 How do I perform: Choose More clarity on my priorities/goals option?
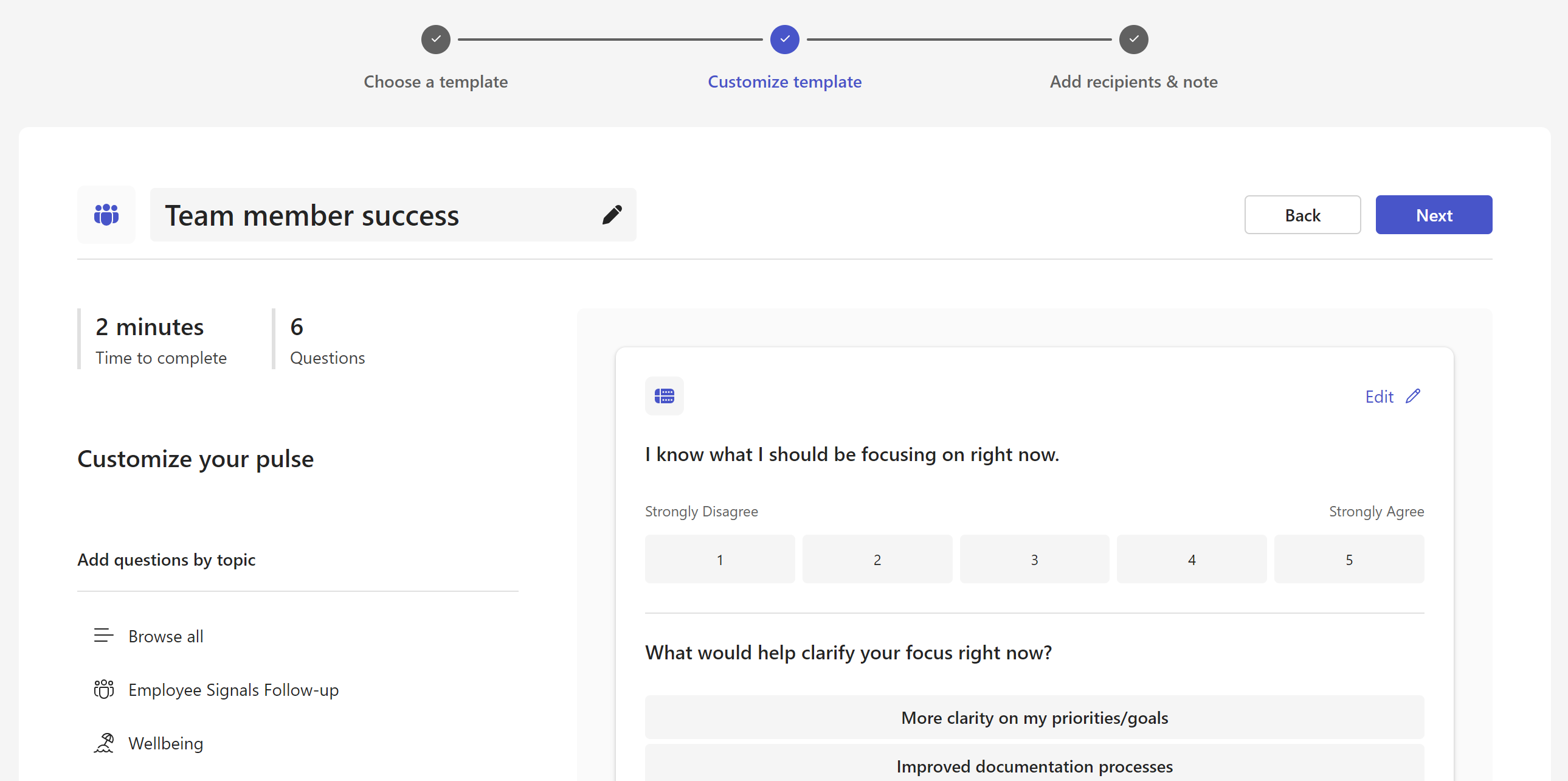[x=1034, y=717]
